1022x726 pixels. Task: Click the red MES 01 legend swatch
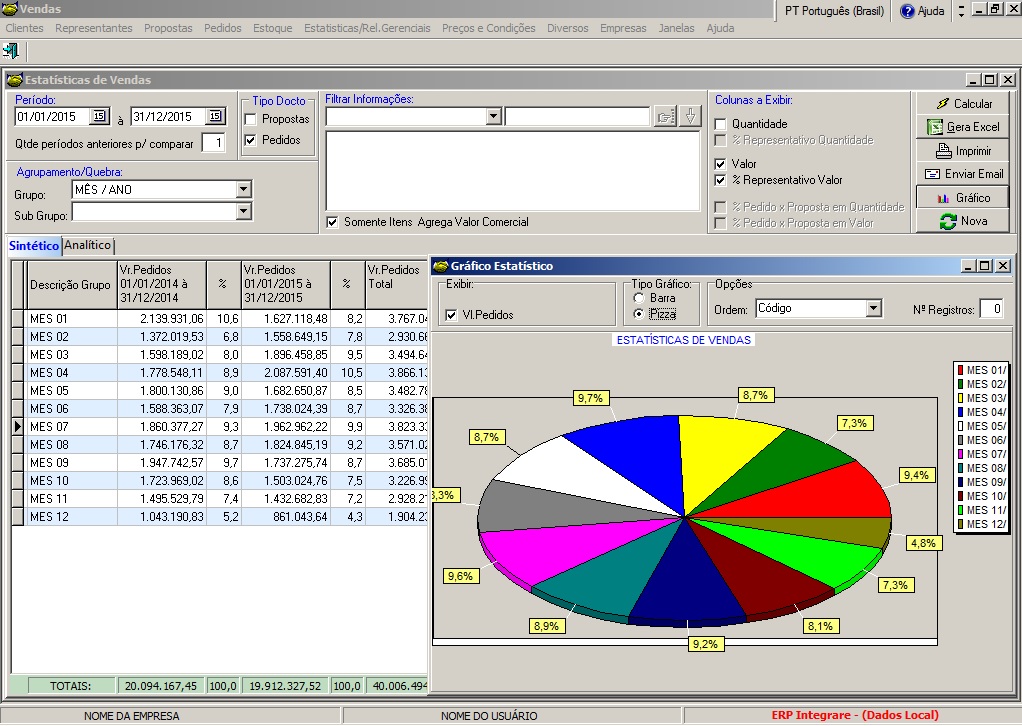tap(960, 370)
